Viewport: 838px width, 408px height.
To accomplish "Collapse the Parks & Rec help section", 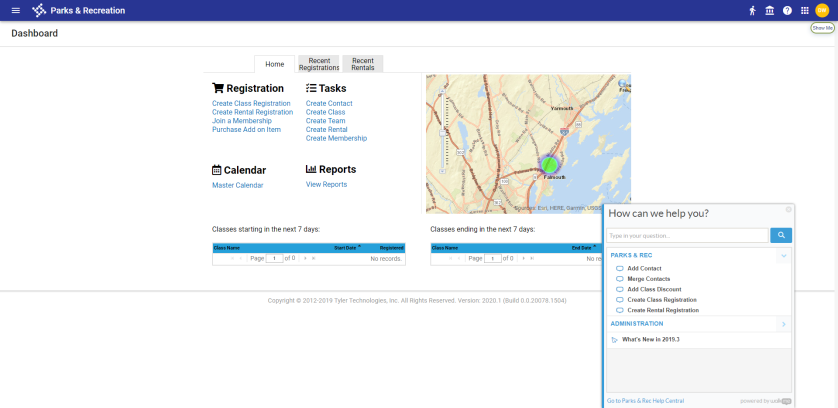I will point(784,256).
